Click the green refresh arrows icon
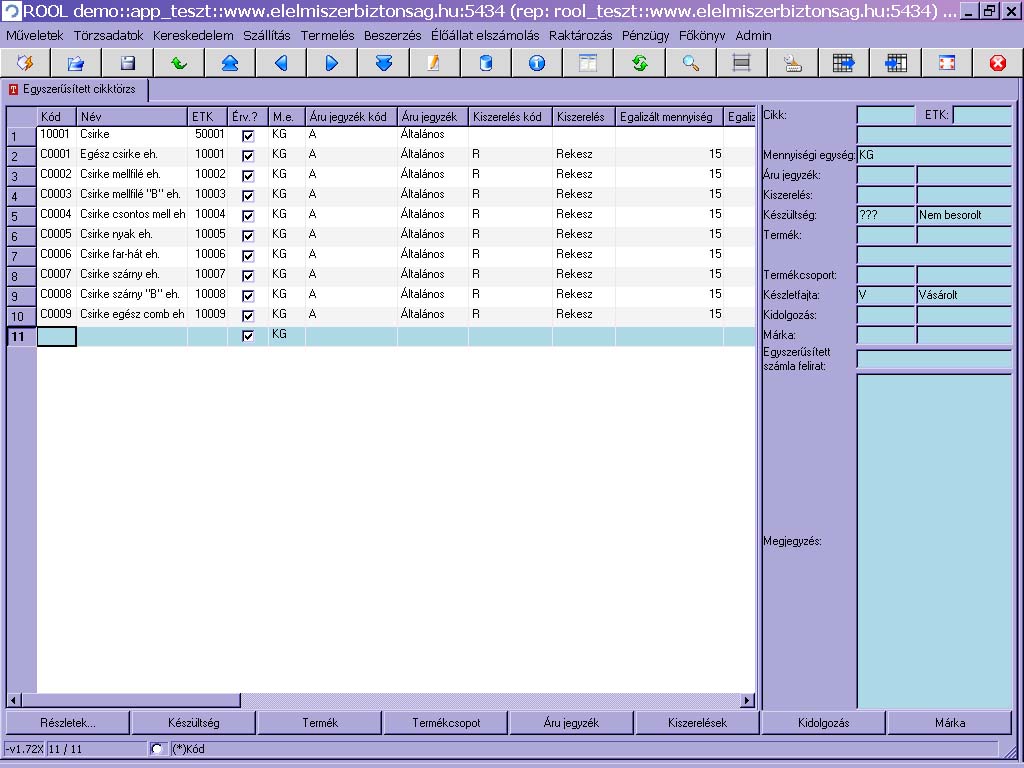The width and height of the screenshot is (1024, 768). tap(640, 63)
